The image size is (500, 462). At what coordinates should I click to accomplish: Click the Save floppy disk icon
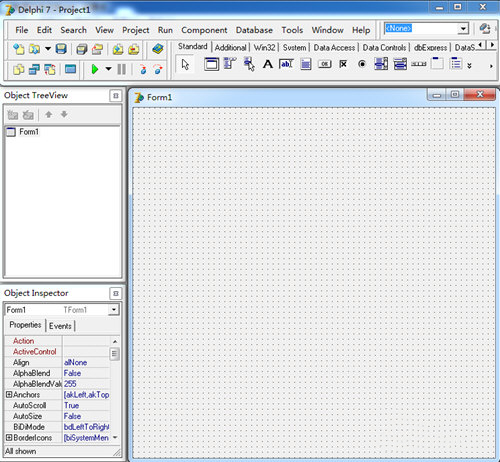click(61, 49)
